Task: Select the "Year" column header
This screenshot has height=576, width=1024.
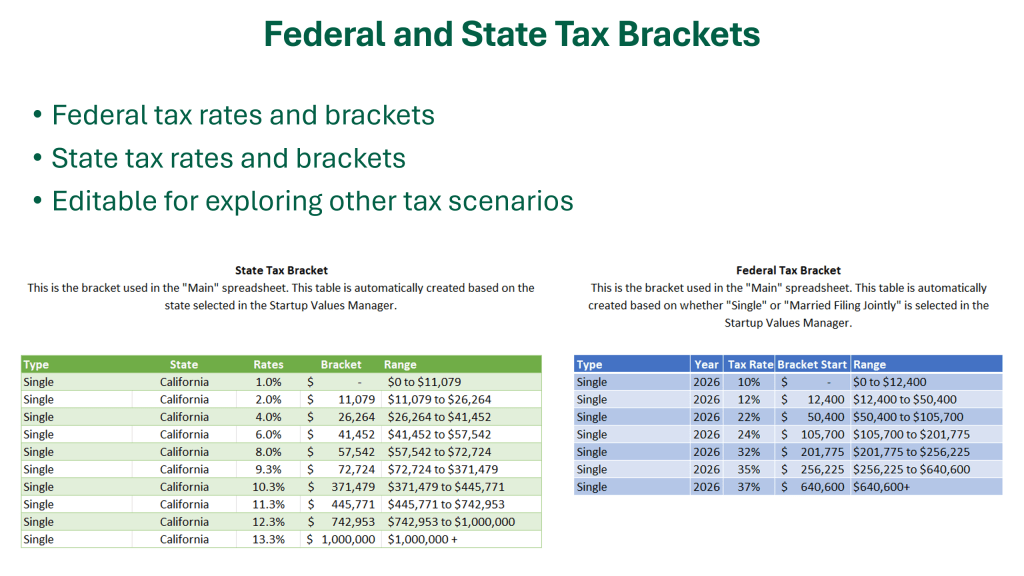Action: coord(706,365)
